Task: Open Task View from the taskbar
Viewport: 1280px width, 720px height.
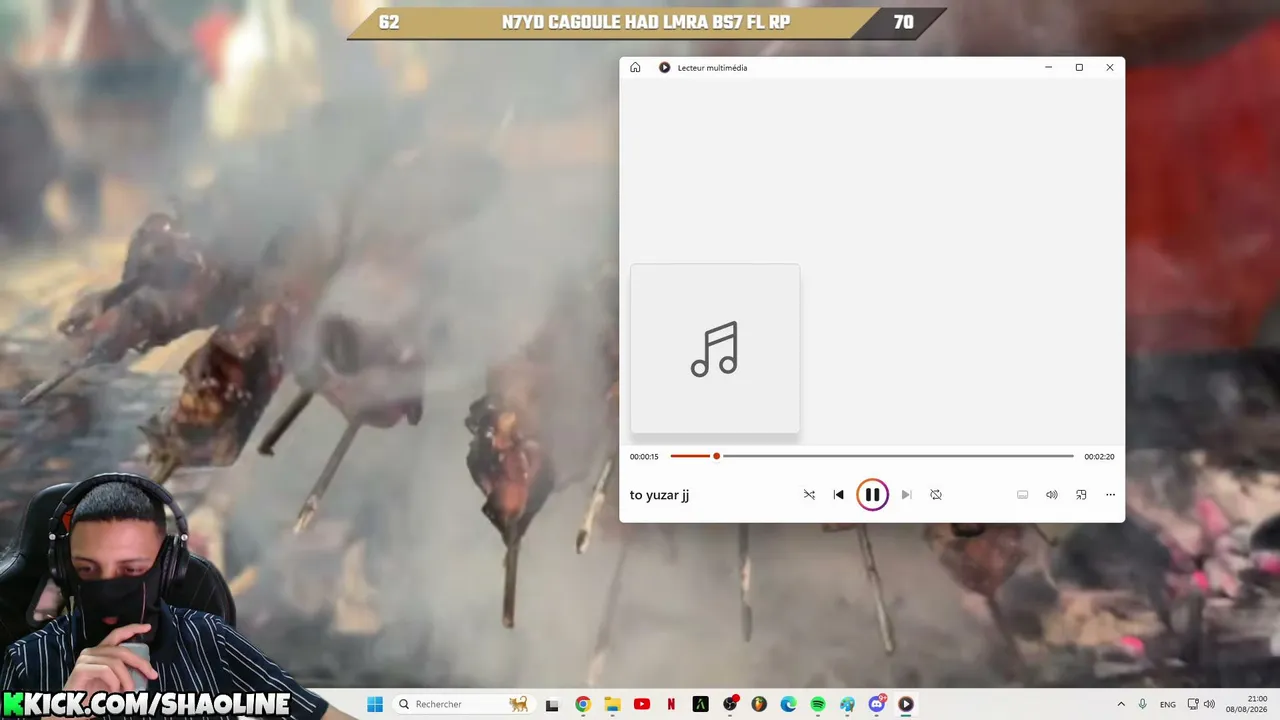Action: (552, 704)
